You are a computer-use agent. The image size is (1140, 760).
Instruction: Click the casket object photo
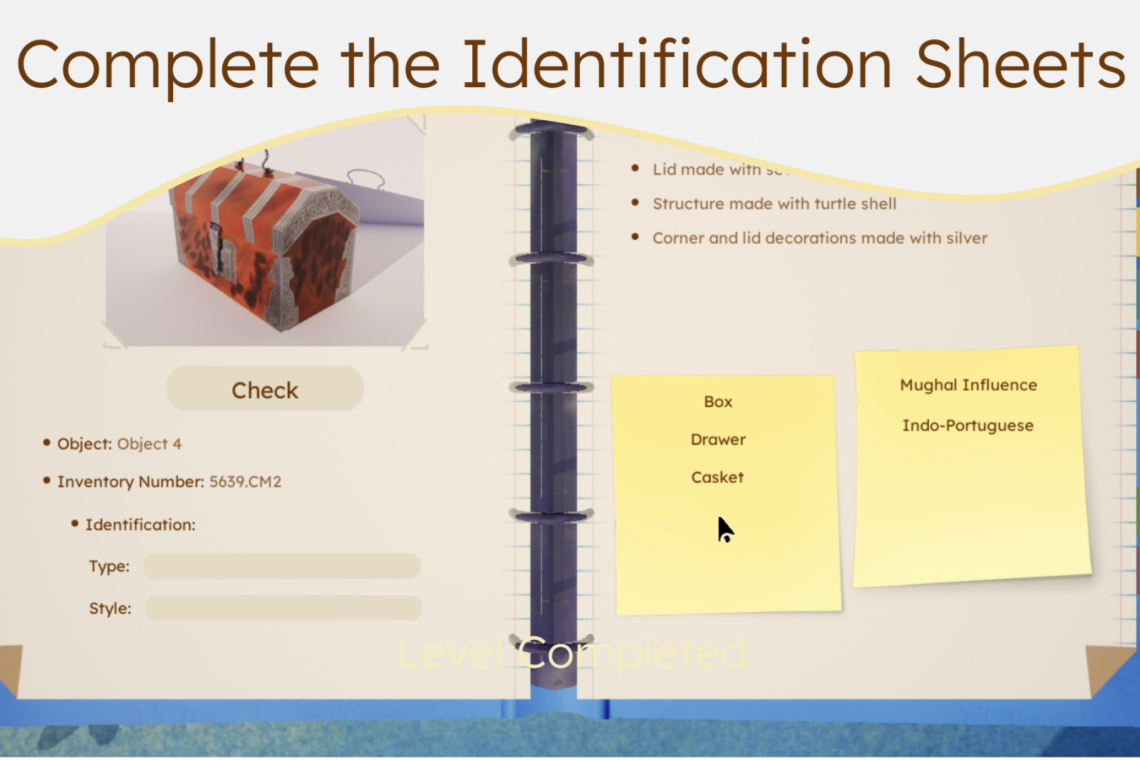(265, 240)
